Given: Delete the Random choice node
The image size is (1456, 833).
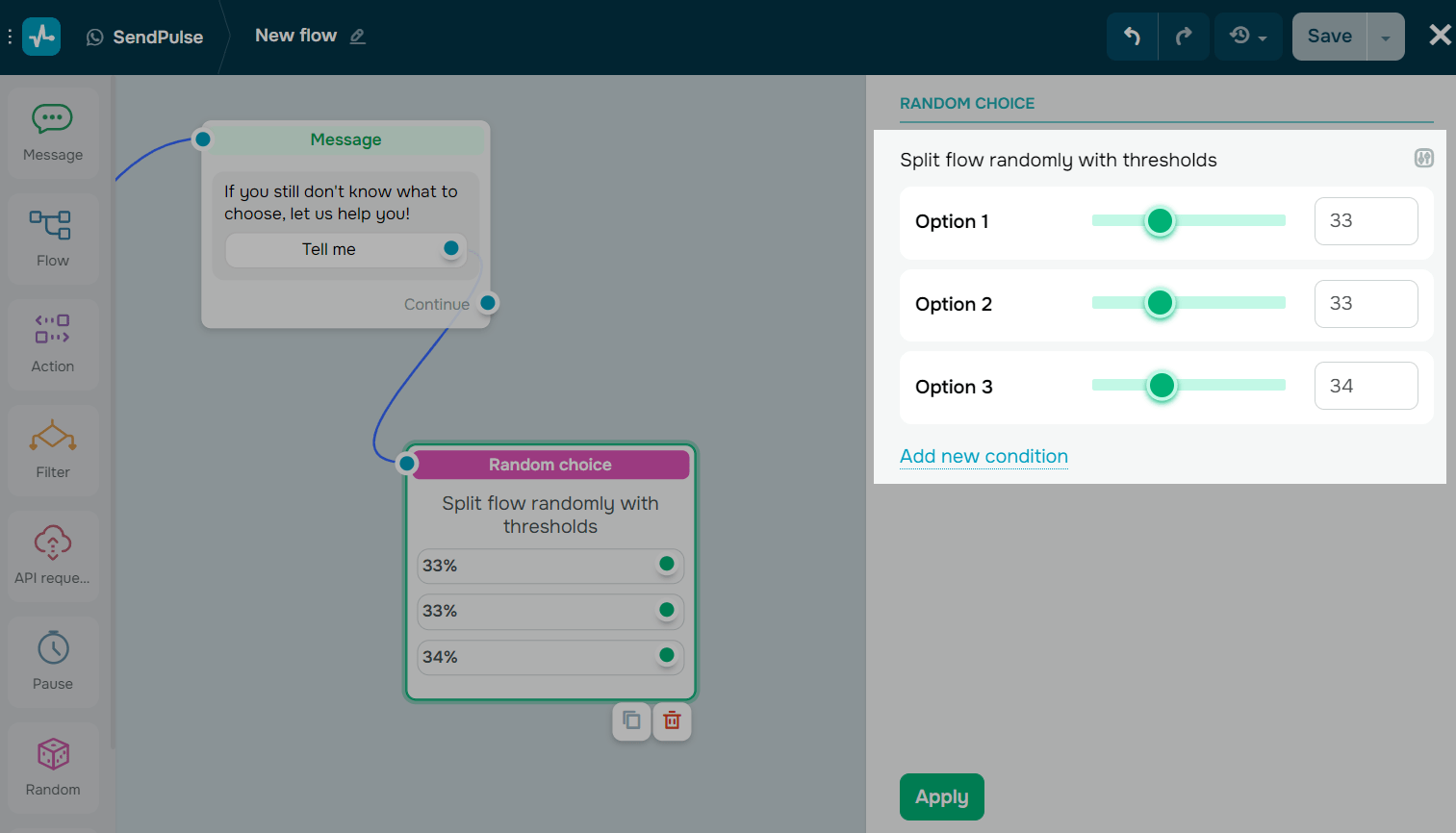Looking at the screenshot, I should point(672,720).
